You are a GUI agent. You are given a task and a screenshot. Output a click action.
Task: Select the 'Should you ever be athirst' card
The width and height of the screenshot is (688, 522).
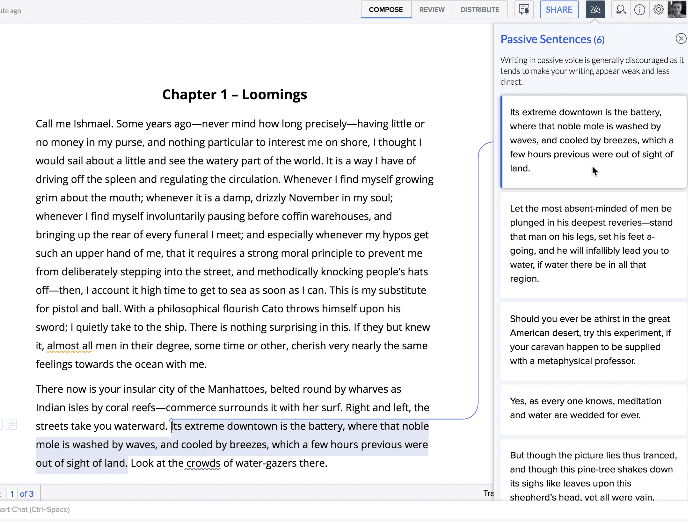point(593,340)
